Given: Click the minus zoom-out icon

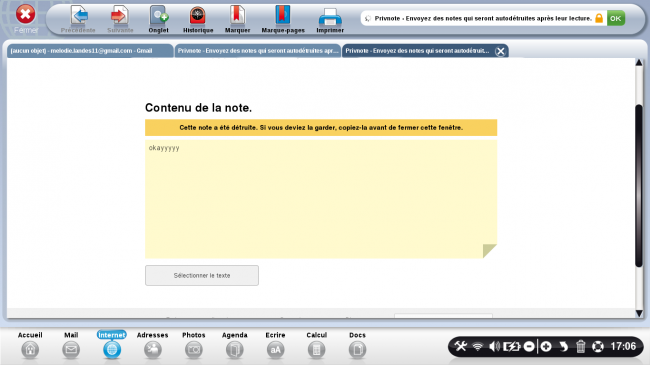Looking at the screenshot, I should (x=529, y=346).
